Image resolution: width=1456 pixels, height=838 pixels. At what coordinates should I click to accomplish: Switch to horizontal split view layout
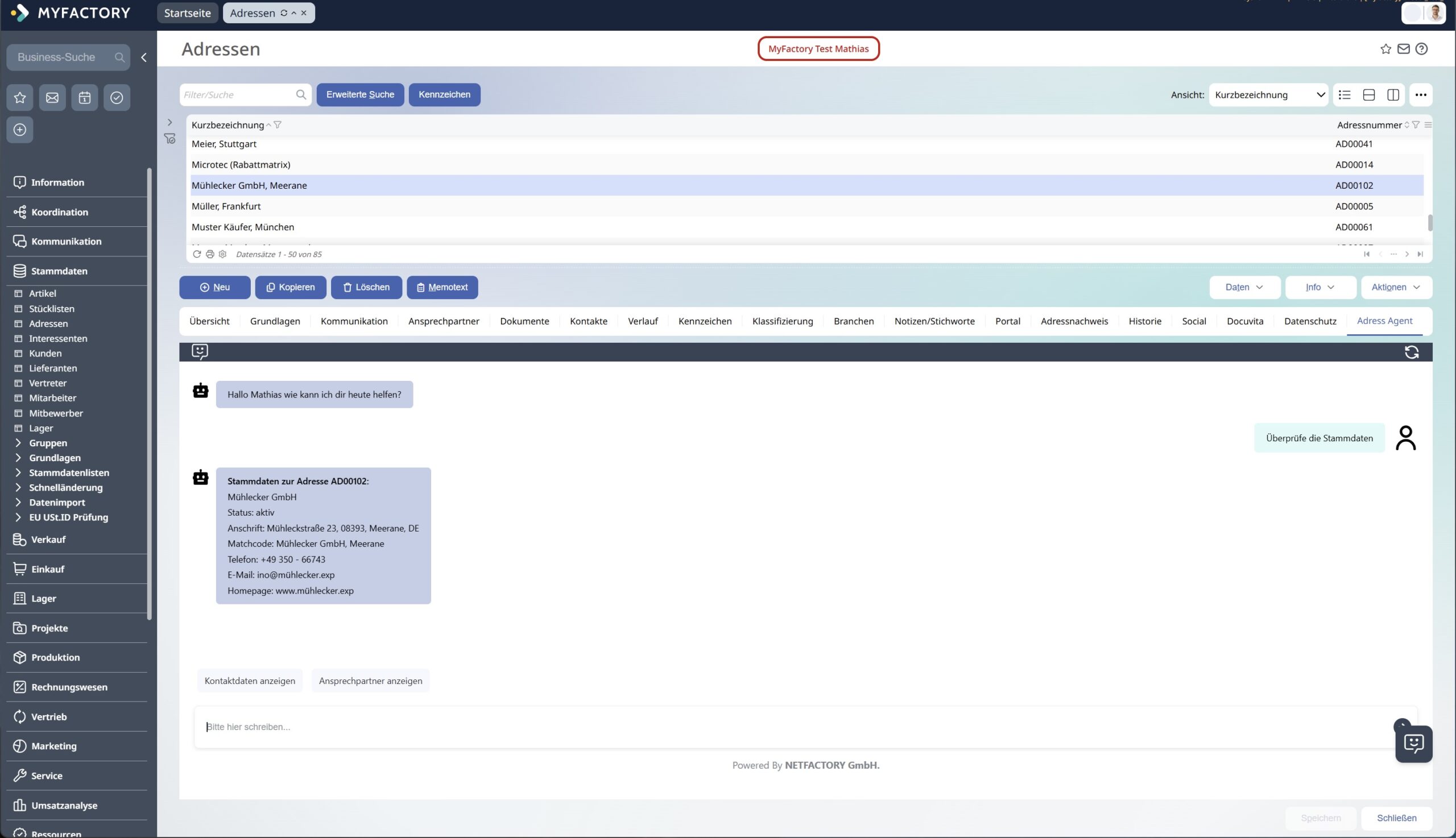pos(1368,95)
